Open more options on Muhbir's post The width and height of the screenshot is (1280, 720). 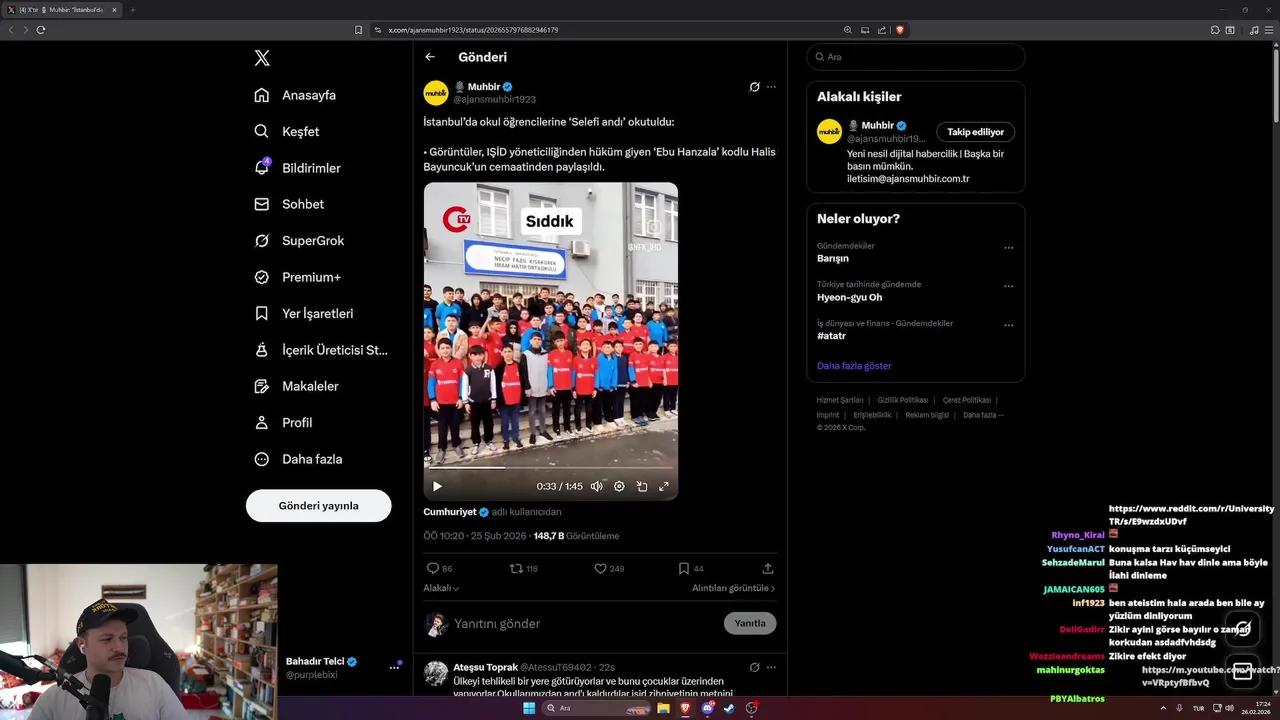pos(771,87)
